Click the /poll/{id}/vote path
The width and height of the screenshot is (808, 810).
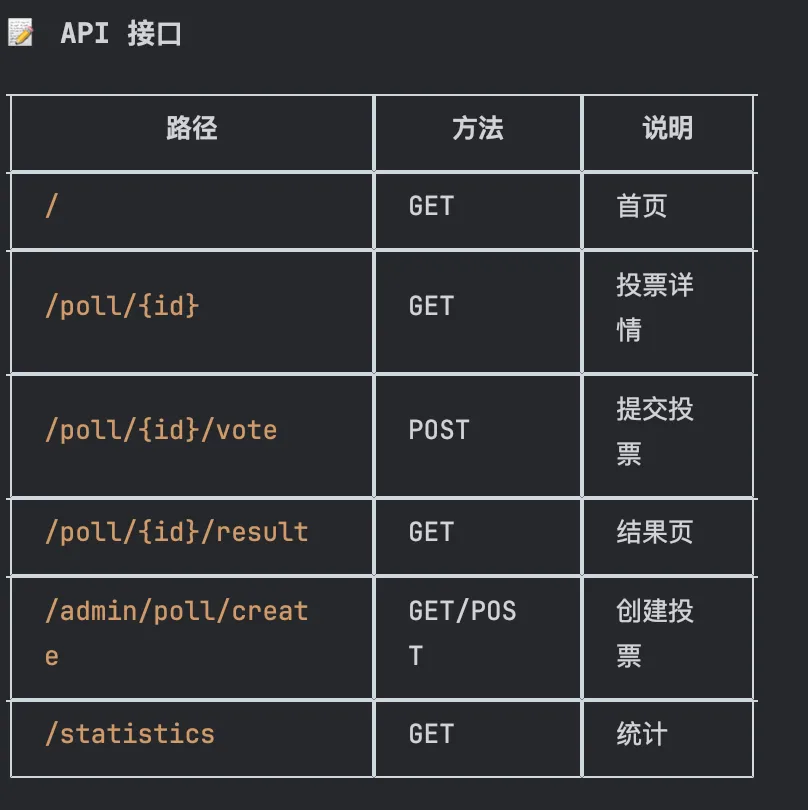(x=161, y=430)
